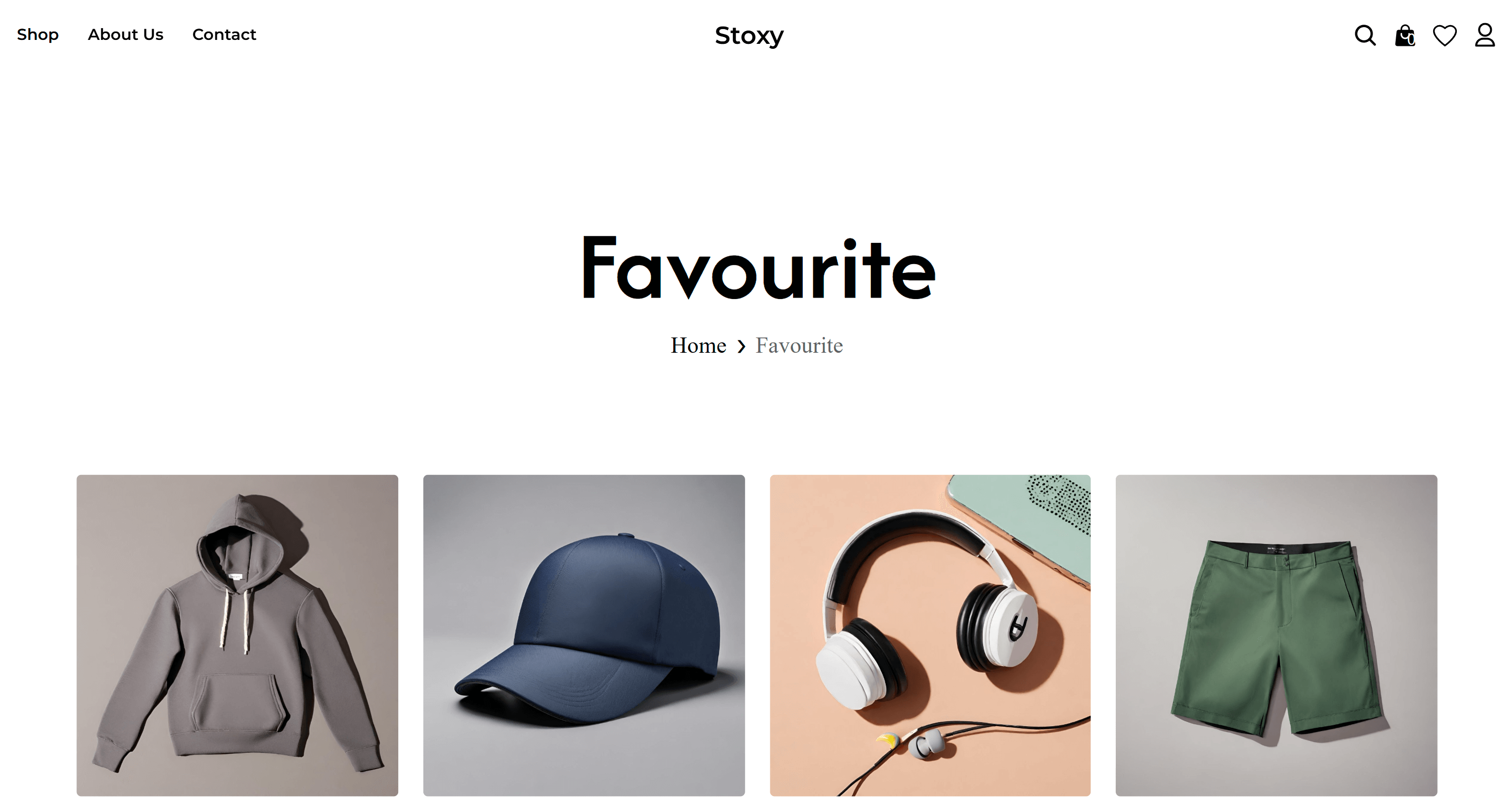The image size is (1512, 806).
Task: Open the Contact menu link
Action: (x=224, y=34)
